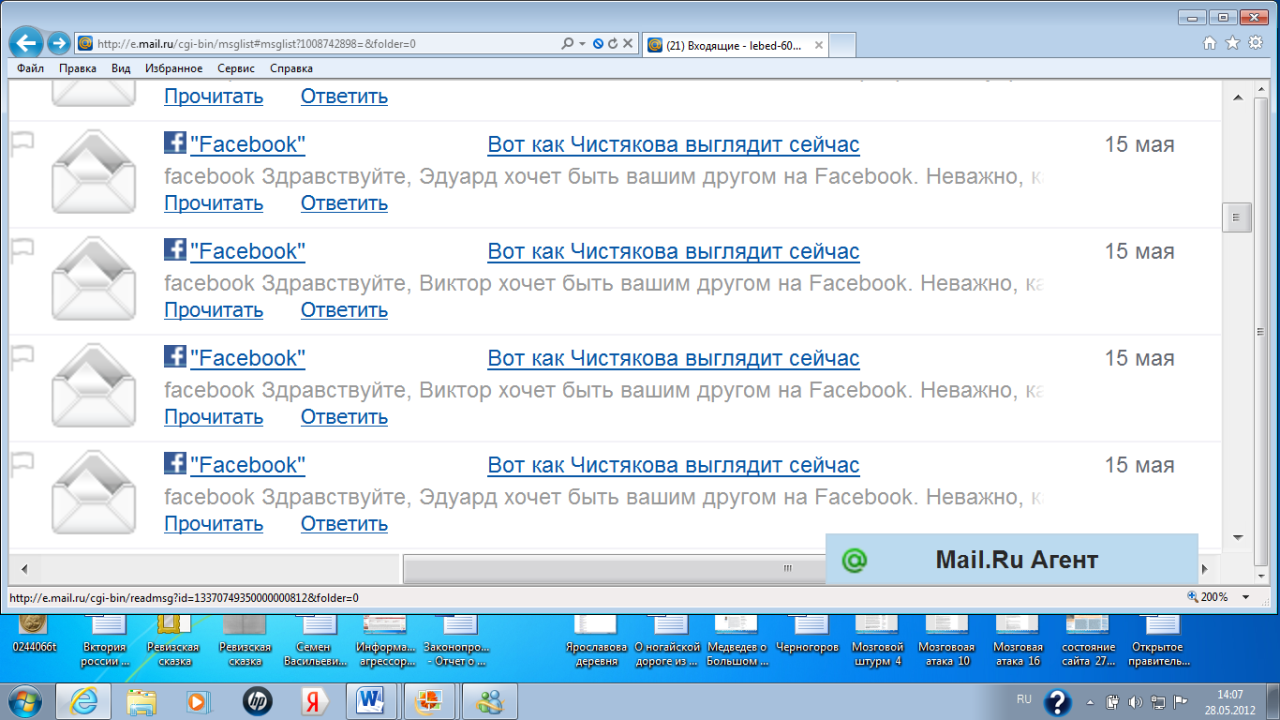Open desktop file состояние сайта 27
The width and height of the screenshot is (1280, 720).
click(1088, 640)
